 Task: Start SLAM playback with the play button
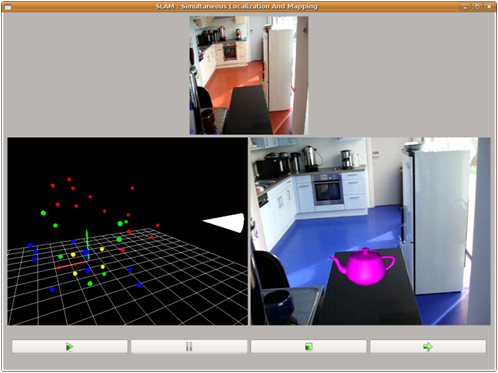point(70,347)
